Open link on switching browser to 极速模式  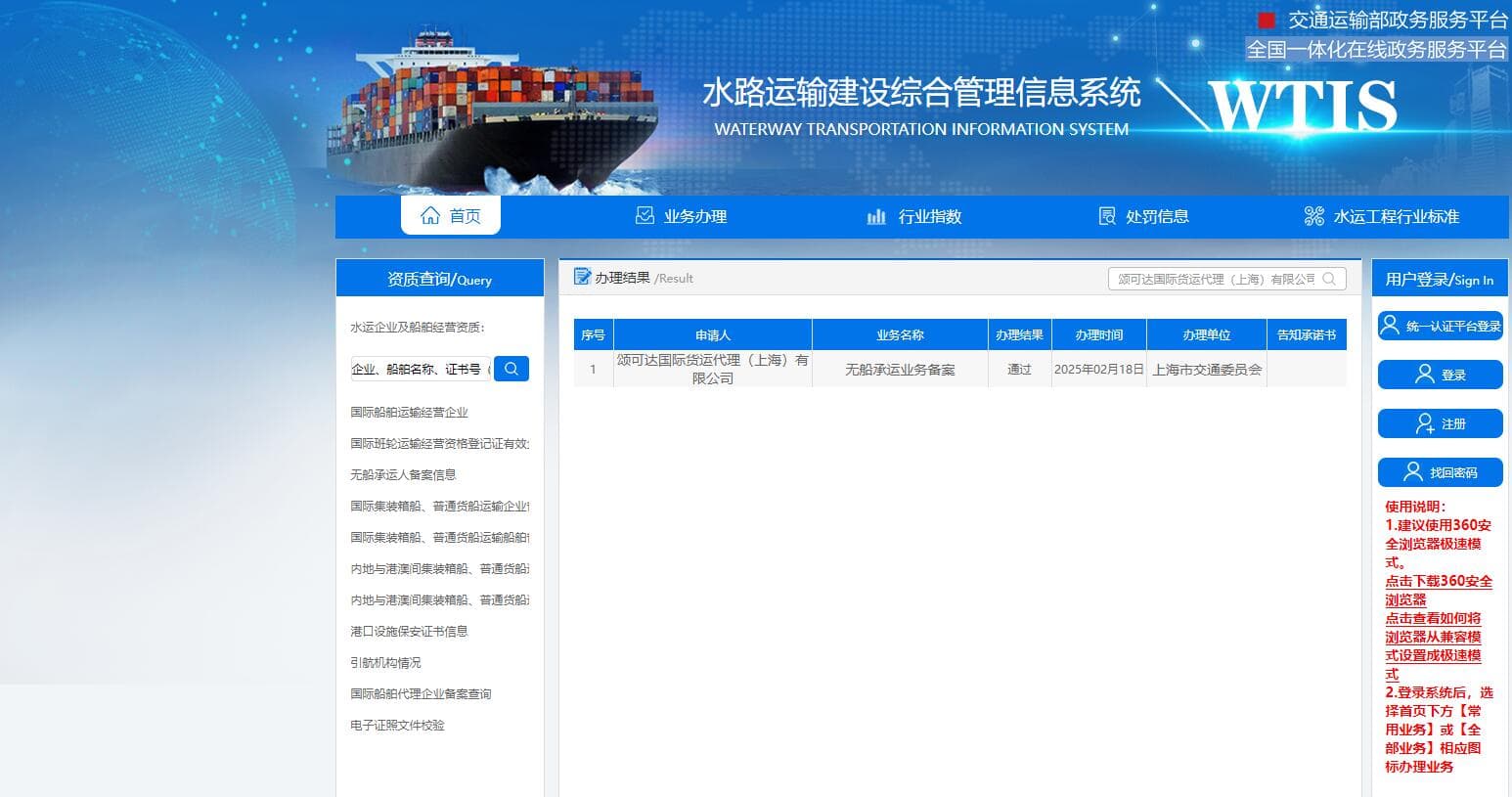(1434, 646)
